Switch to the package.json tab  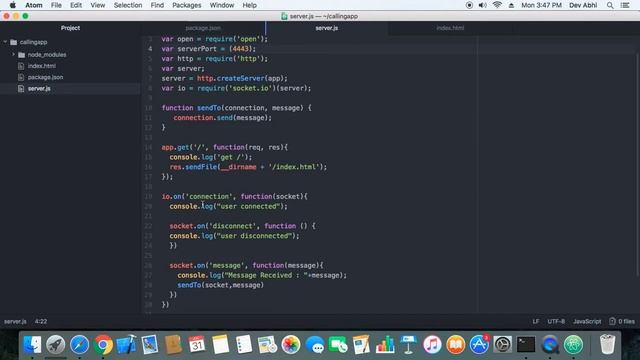point(203,28)
